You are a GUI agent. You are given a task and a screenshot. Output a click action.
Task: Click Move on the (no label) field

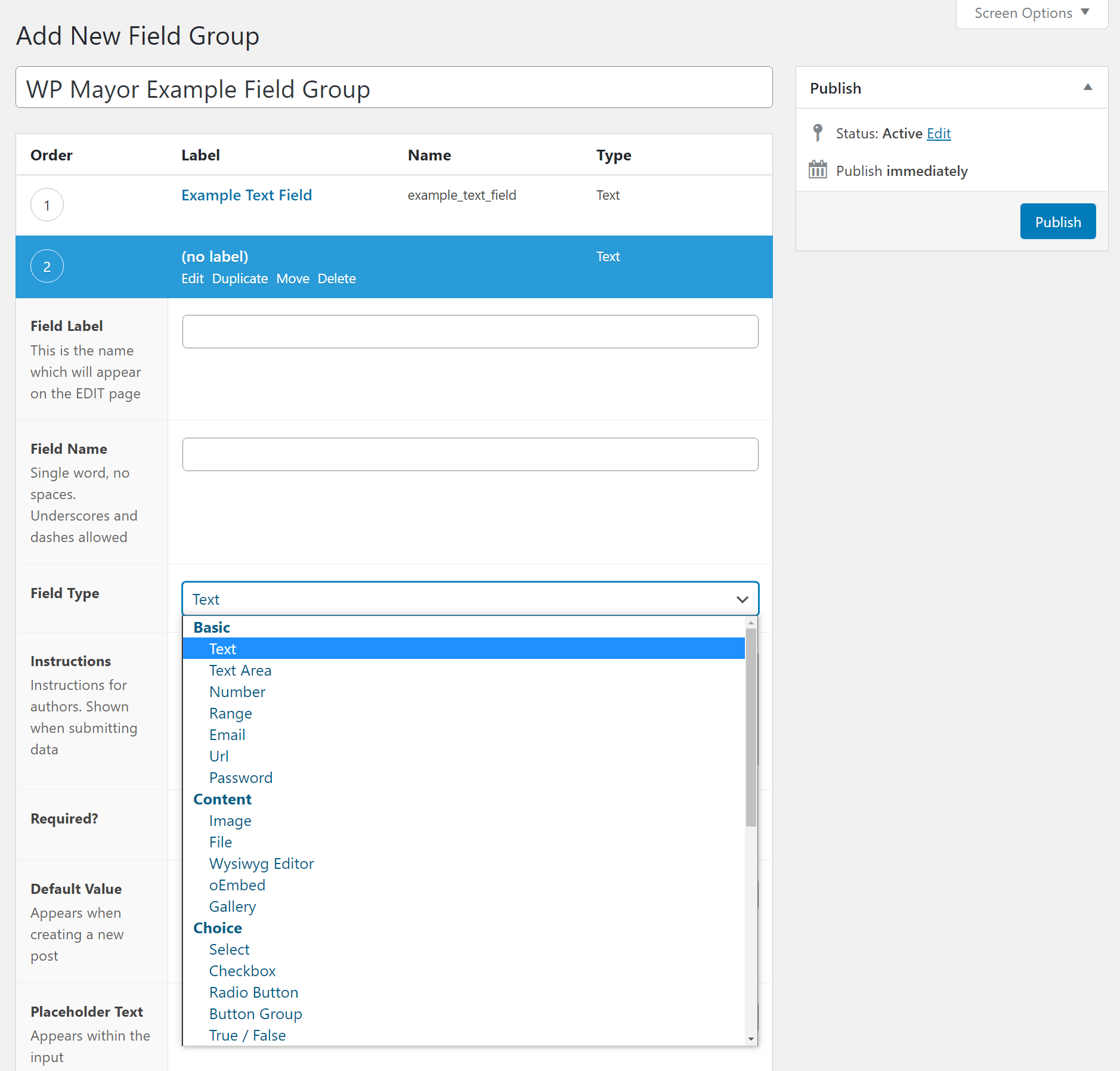(293, 278)
